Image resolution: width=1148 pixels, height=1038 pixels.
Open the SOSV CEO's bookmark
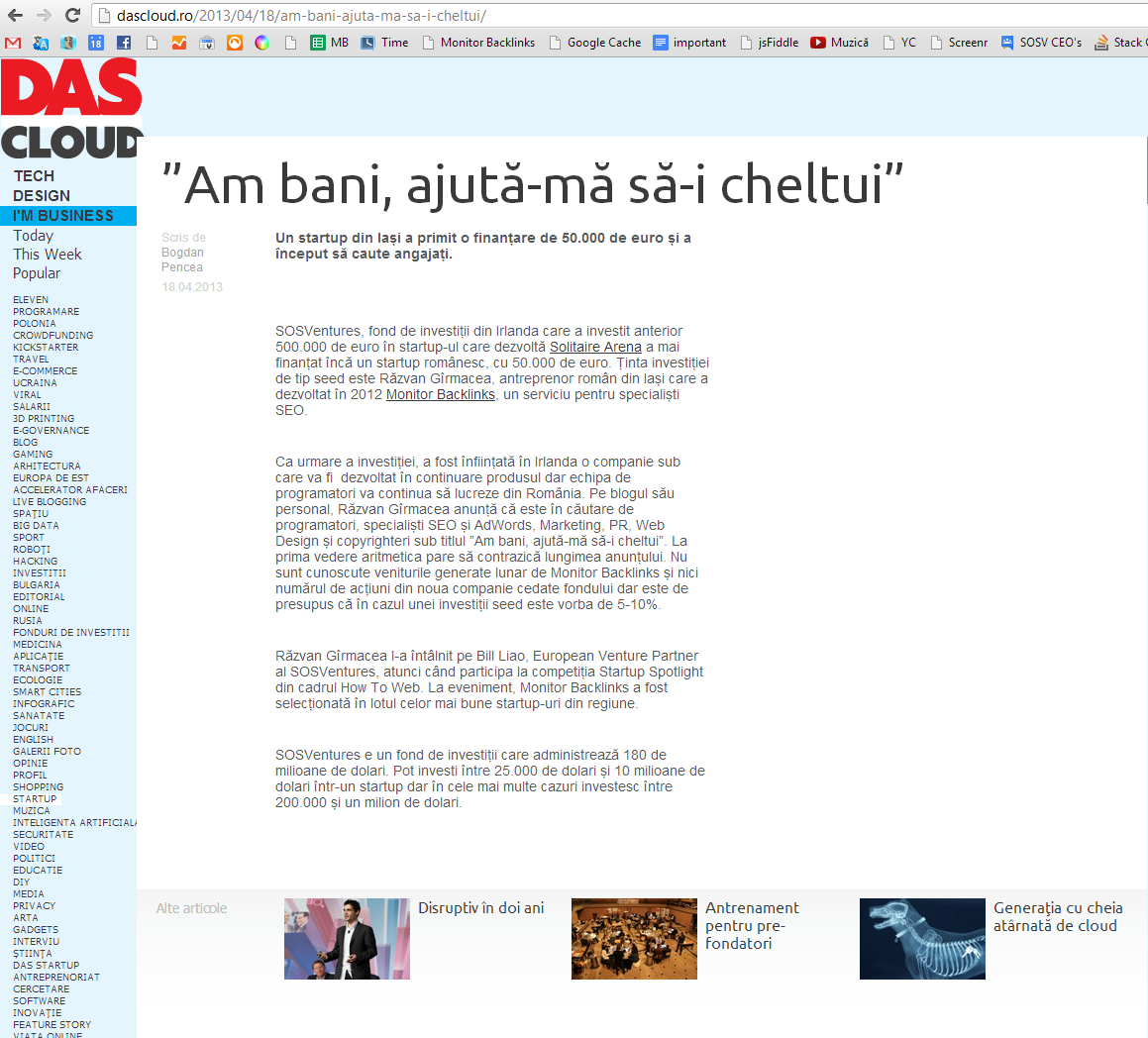[1041, 43]
